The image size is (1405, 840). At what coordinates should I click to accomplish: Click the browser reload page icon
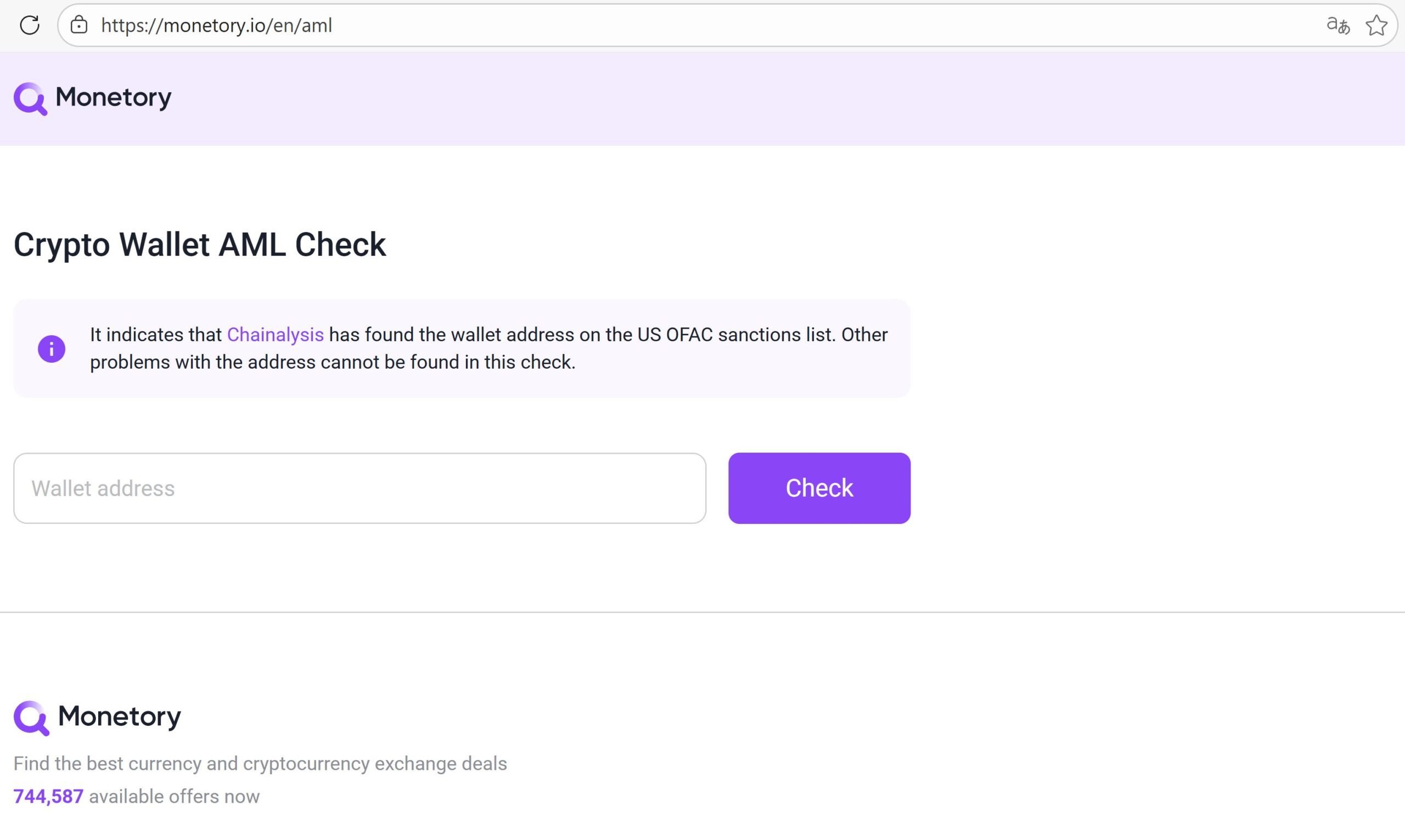30,25
